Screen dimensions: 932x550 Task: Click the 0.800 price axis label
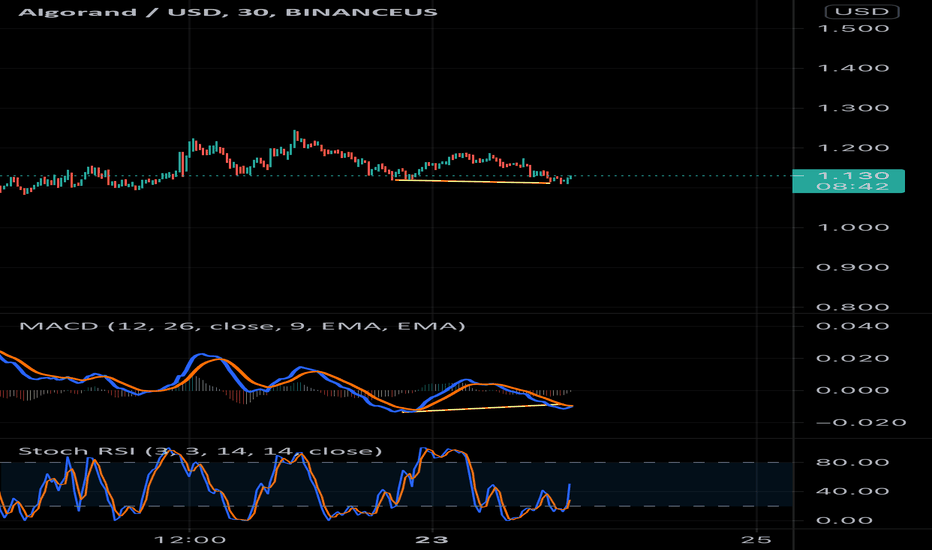pyautogui.click(x=854, y=307)
